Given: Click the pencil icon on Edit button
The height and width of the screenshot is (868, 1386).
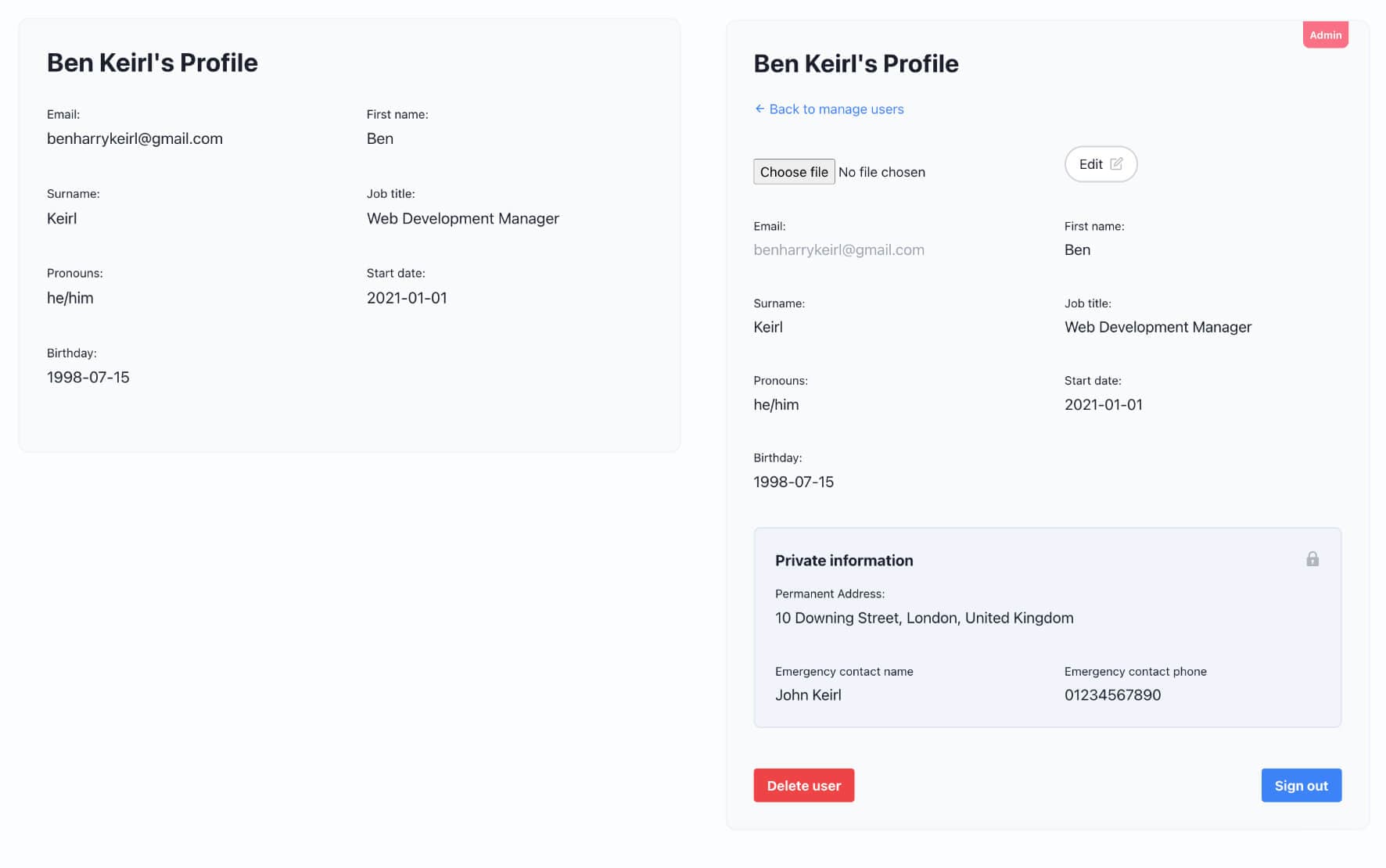Looking at the screenshot, I should [x=1116, y=164].
